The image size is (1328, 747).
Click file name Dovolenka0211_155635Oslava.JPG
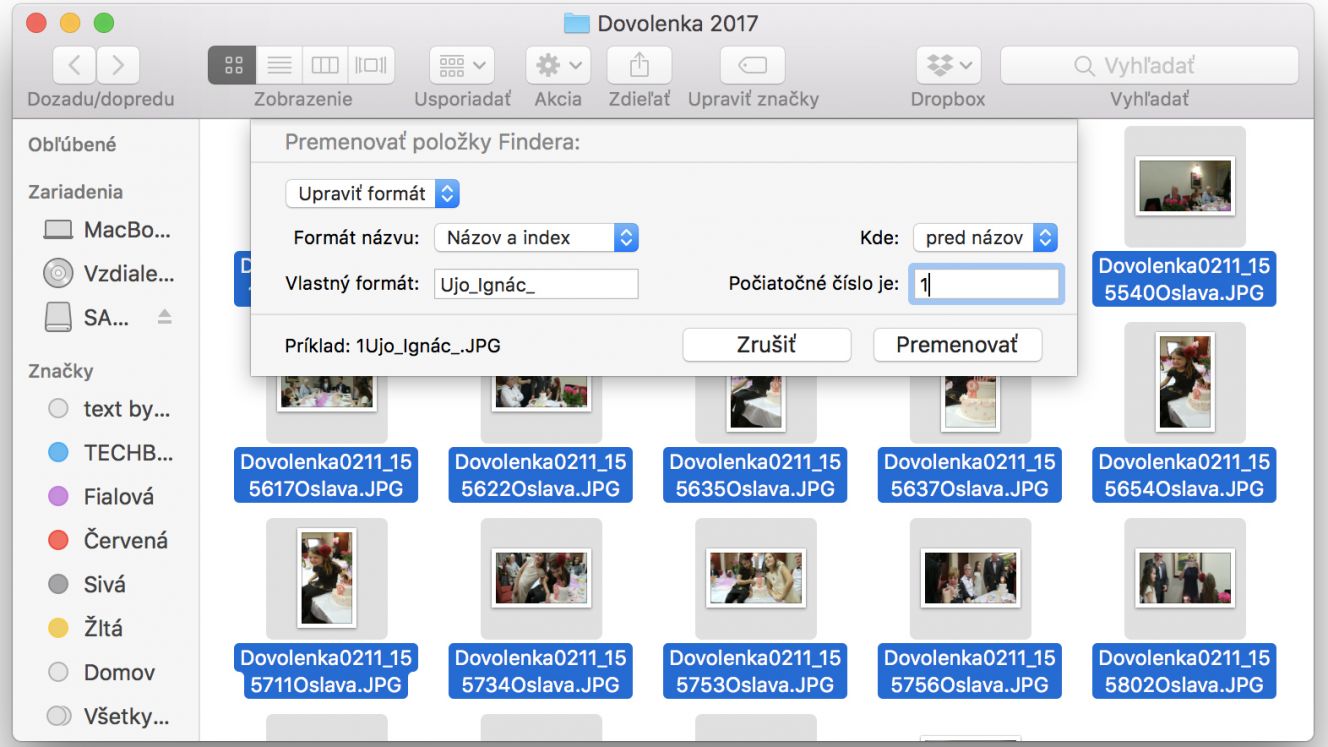click(x=756, y=475)
